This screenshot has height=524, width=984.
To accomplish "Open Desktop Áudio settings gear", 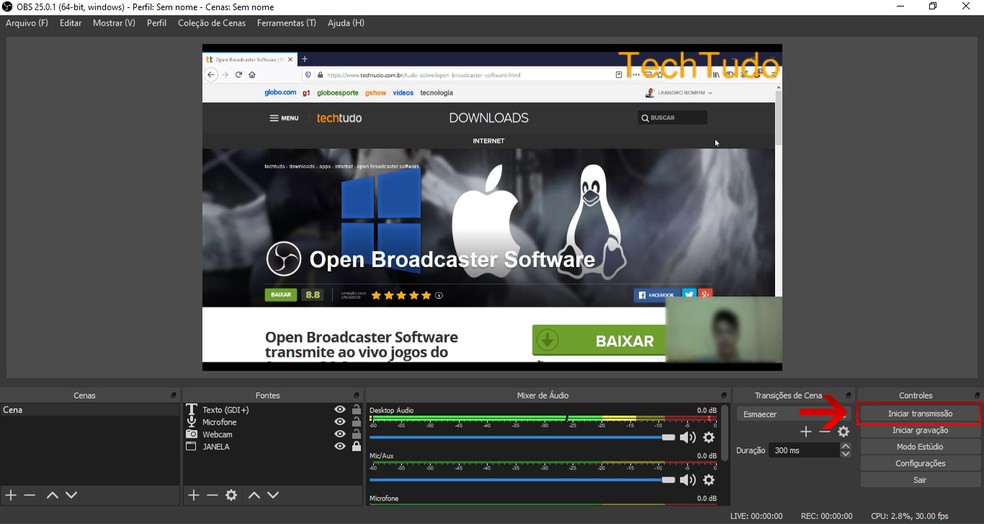I will 709,437.
